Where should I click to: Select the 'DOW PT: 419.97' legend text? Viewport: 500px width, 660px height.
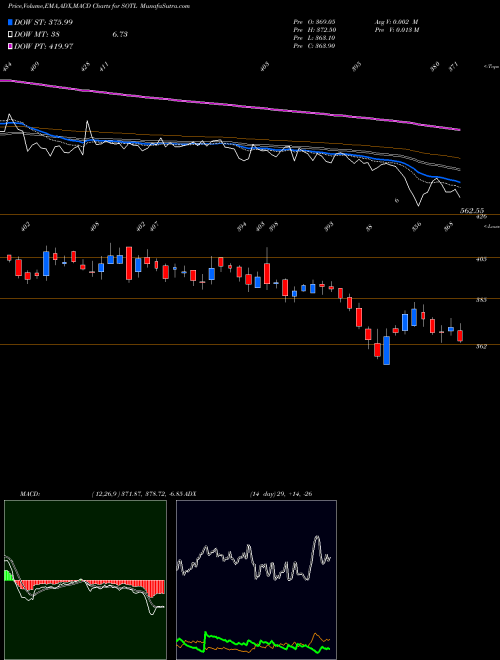pos(44,46)
